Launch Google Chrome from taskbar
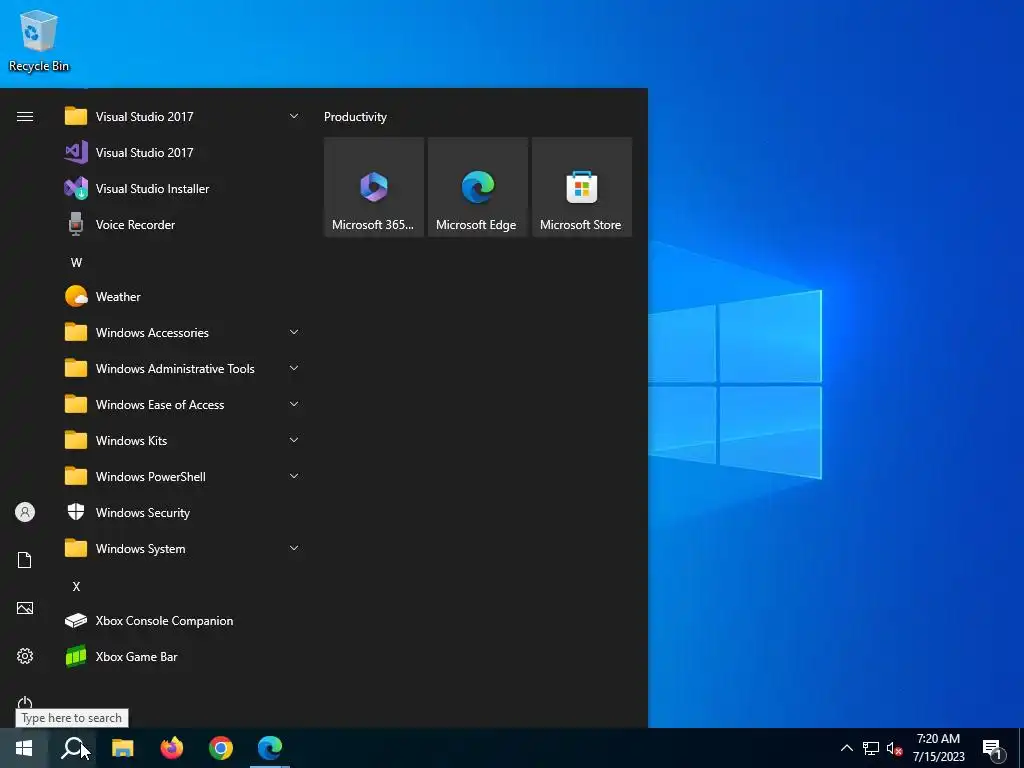Viewport: 1024px width, 768px height. tap(221, 748)
